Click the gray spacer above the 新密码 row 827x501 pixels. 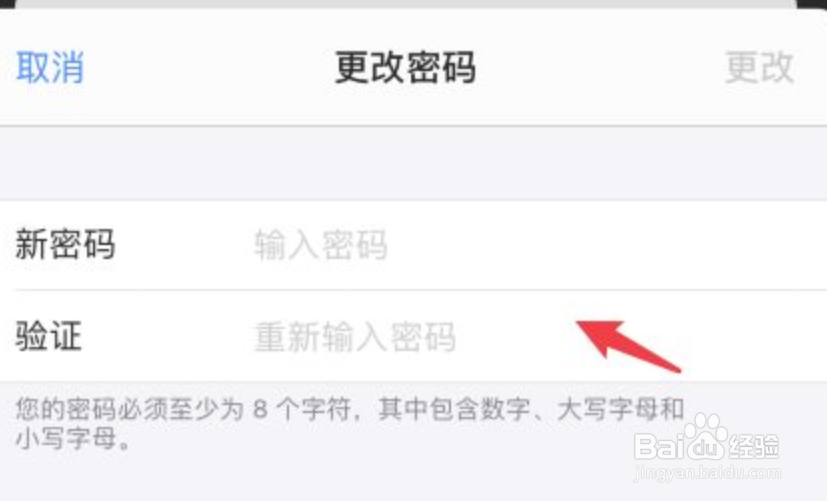[414, 163]
